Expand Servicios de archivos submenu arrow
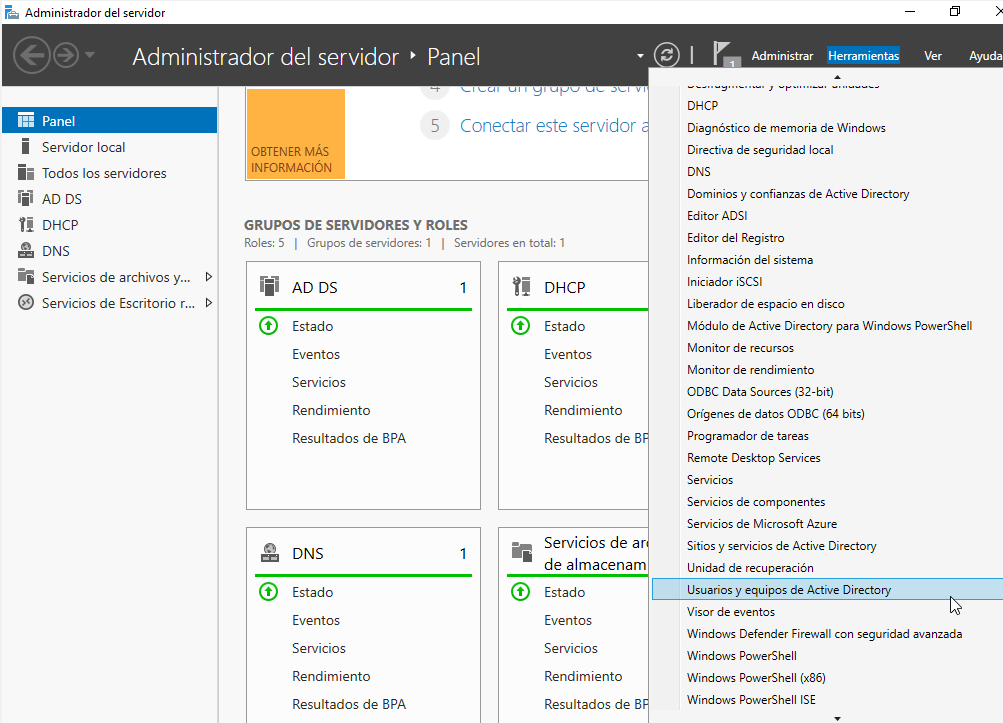The height and width of the screenshot is (723, 1003). tap(209, 277)
